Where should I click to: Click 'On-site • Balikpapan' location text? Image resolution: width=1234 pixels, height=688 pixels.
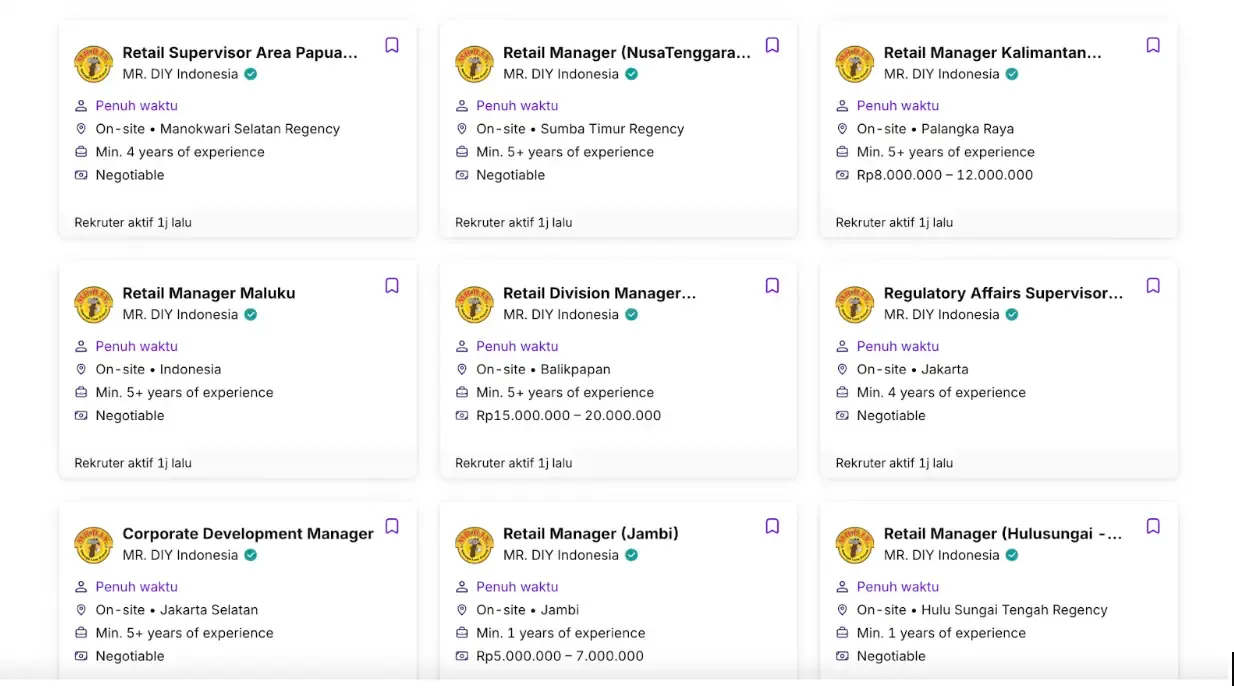click(543, 369)
